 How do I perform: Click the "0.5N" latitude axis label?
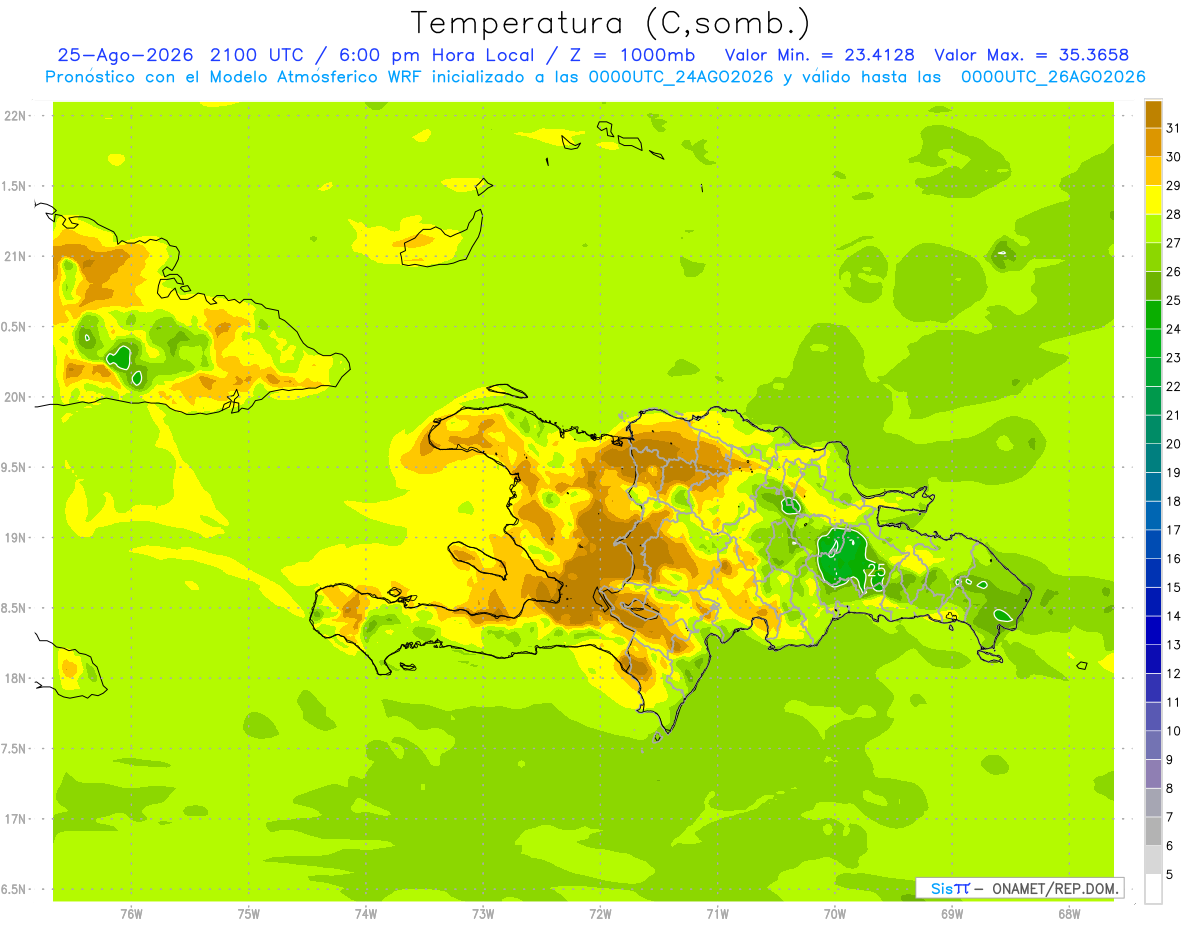(x=15, y=327)
